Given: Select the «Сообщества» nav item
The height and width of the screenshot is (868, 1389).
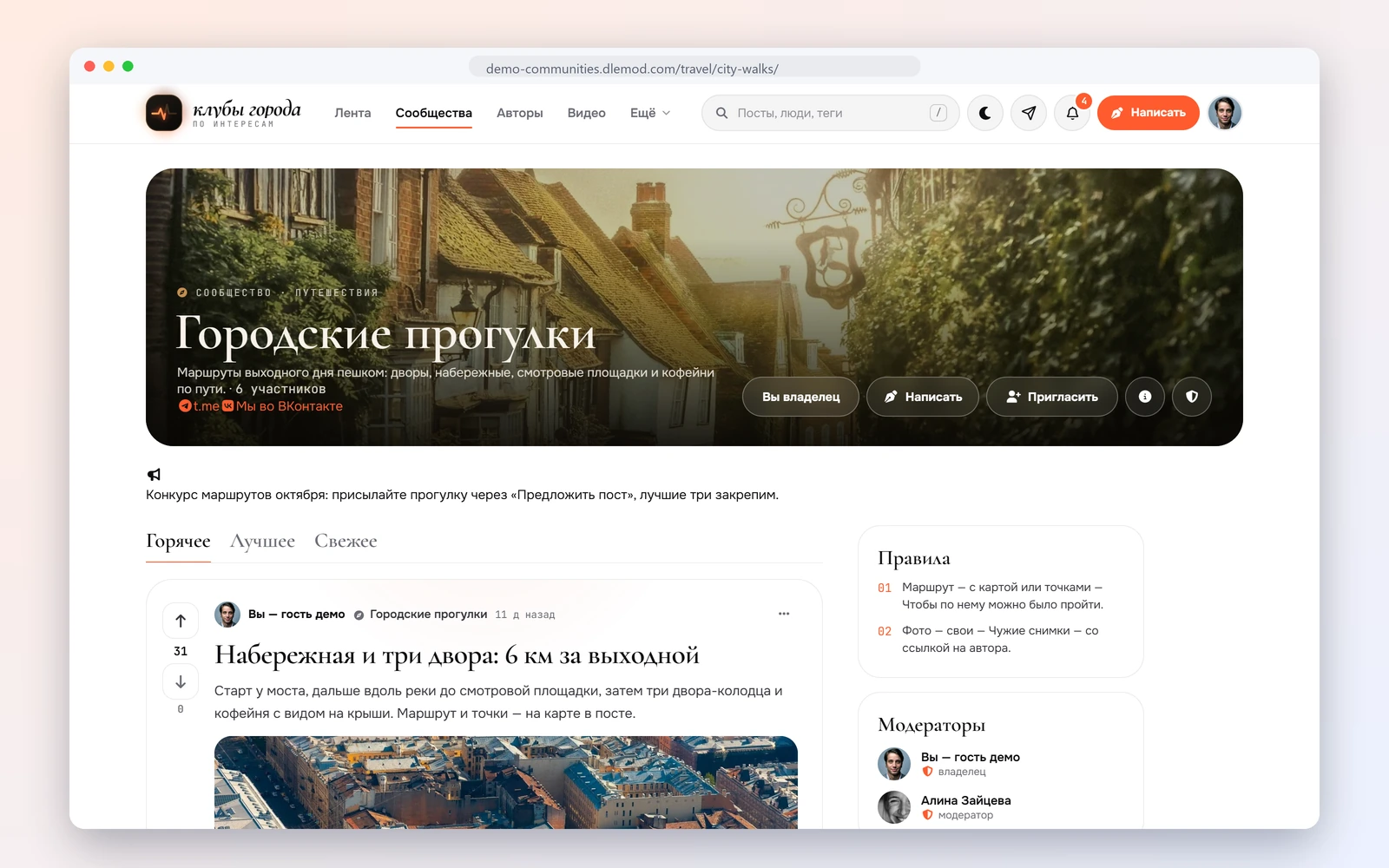Looking at the screenshot, I should 434,113.
